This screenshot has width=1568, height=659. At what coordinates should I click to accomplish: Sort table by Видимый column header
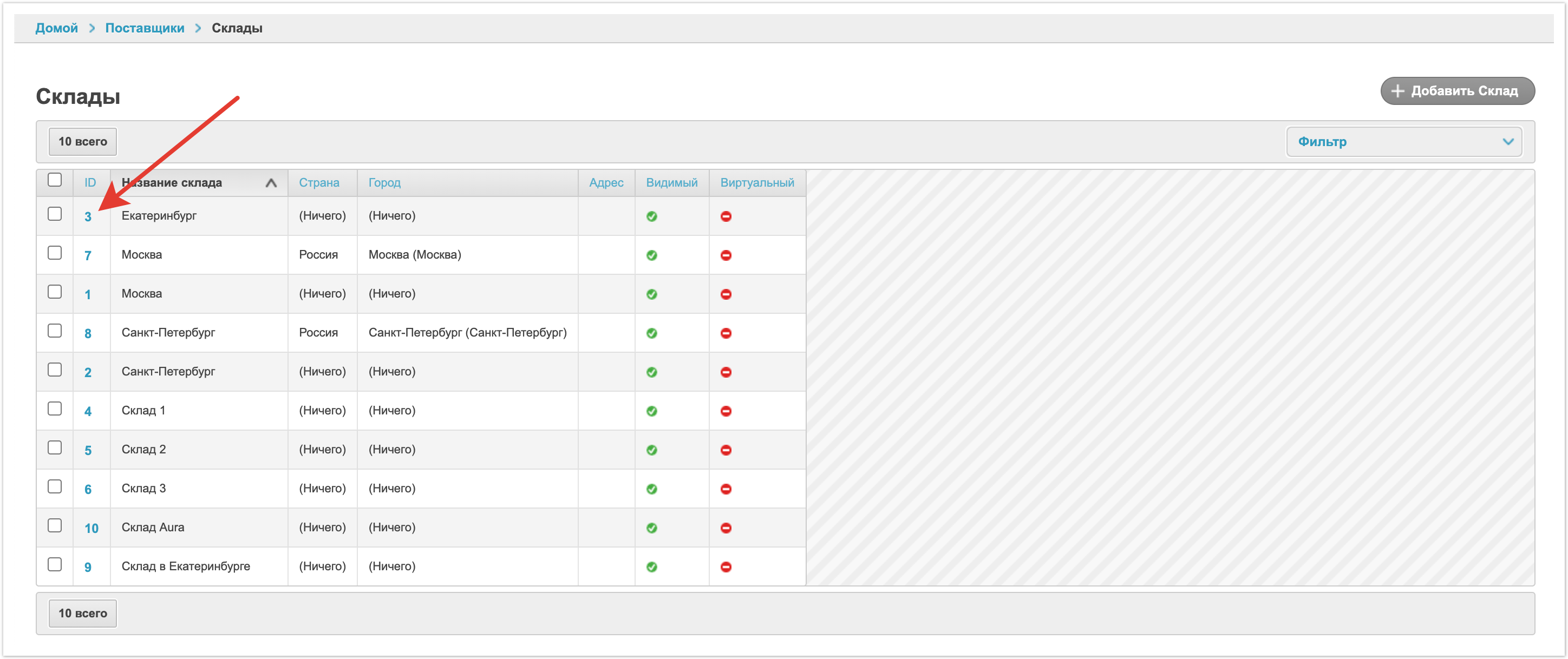tap(671, 182)
